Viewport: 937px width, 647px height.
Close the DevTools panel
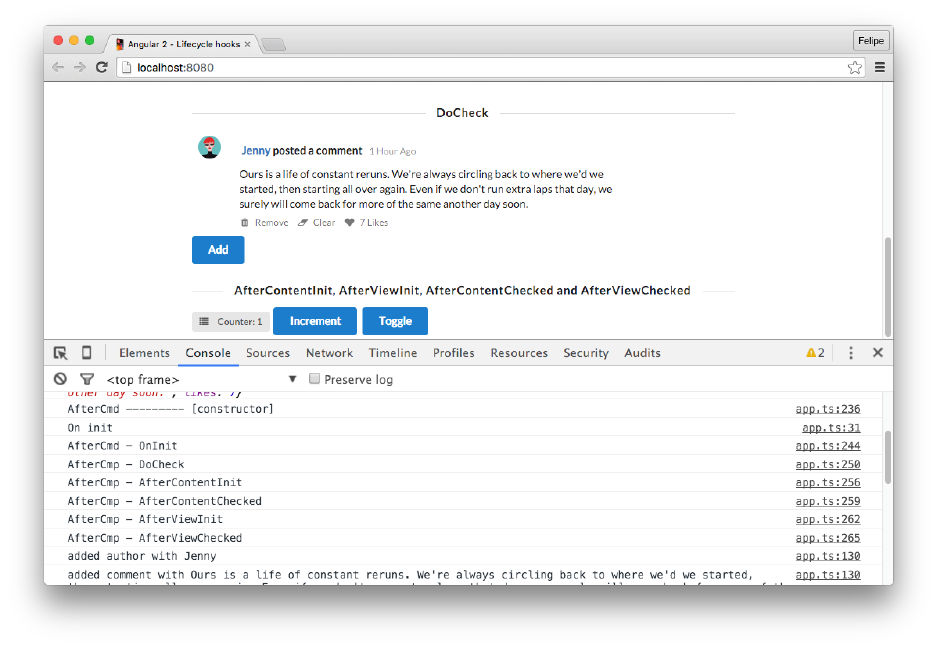[x=877, y=353]
